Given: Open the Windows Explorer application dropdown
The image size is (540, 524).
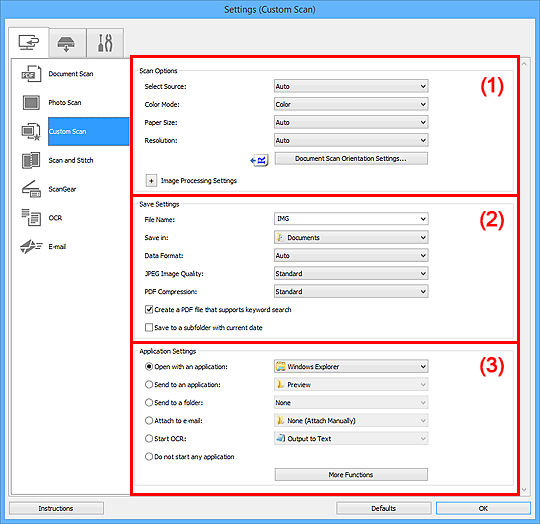Looking at the screenshot, I should click(x=351, y=367).
